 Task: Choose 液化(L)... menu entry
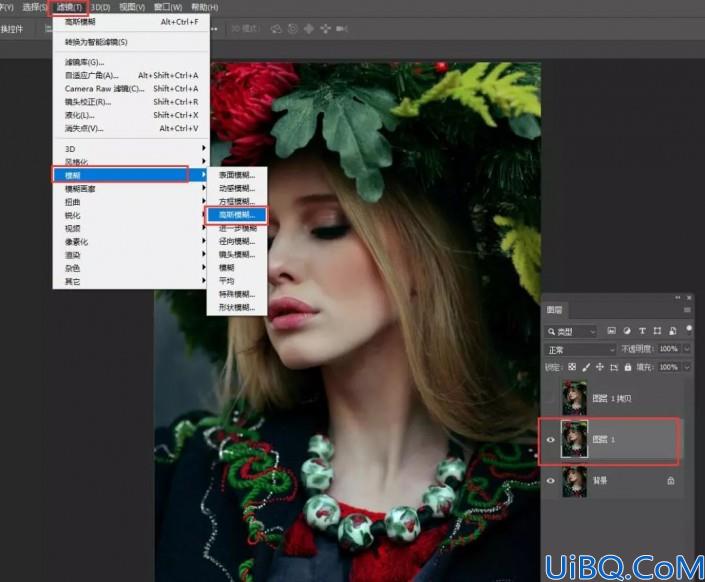coord(131,115)
